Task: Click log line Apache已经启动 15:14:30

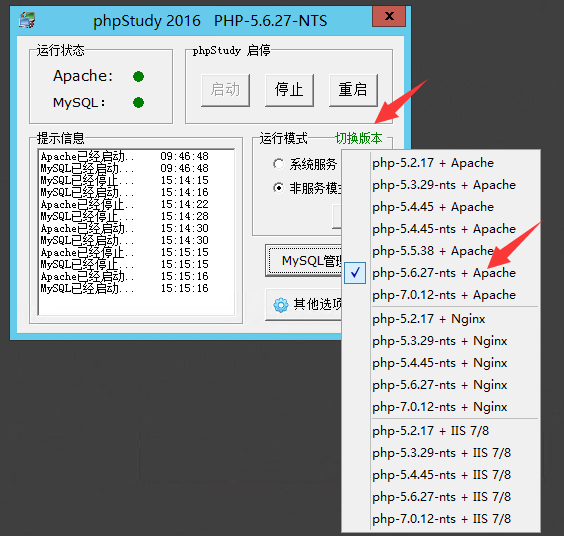Action: click(124, 228)
